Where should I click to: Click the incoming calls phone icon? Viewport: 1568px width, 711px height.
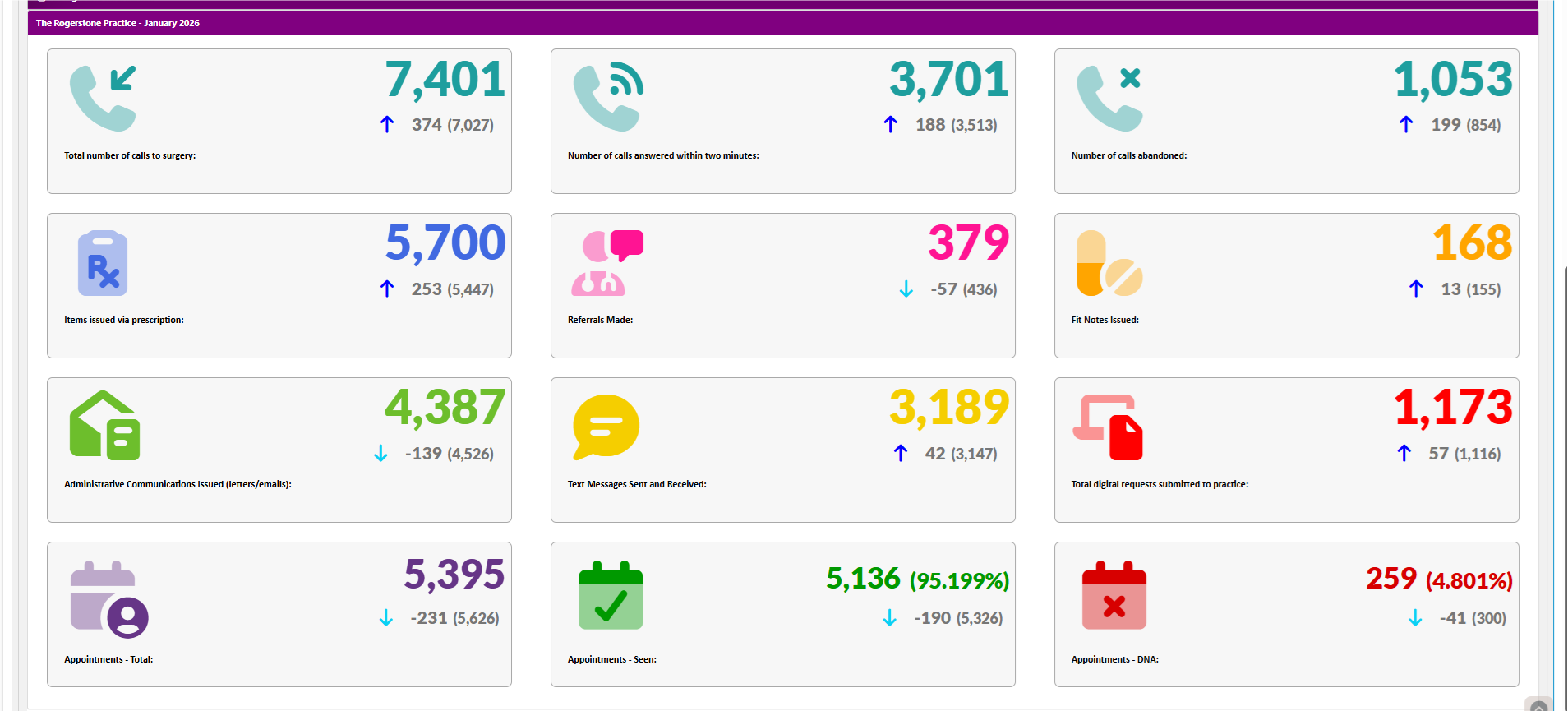(x=103, y=99)
